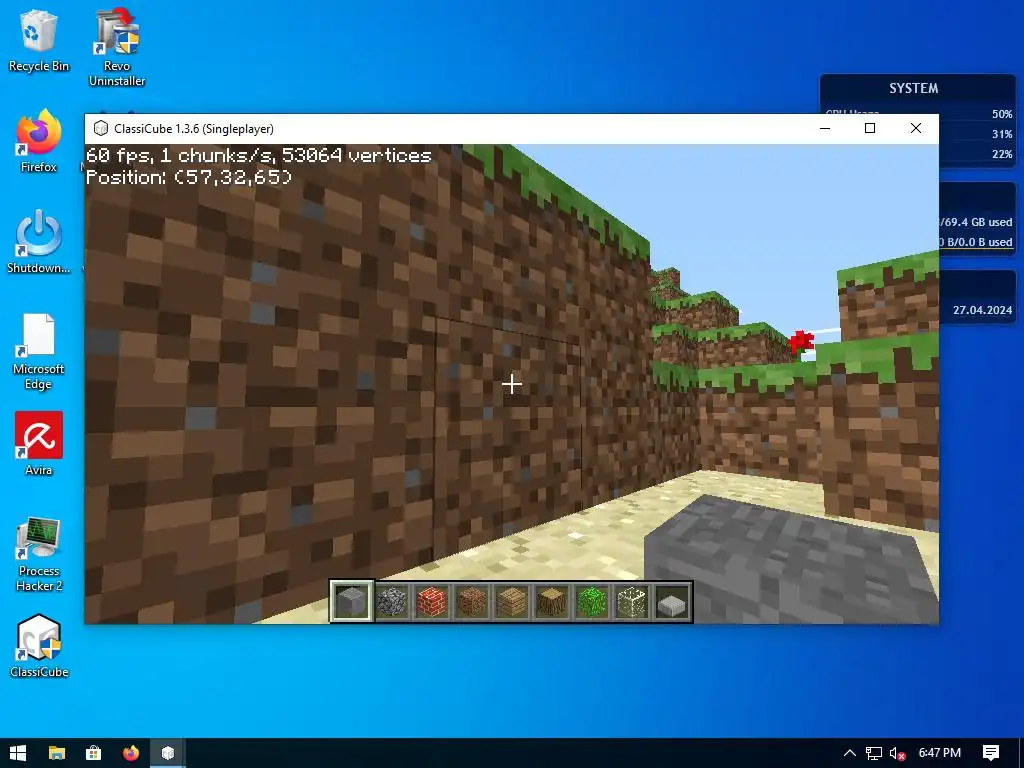Open Firefox from the taskbar
1024x768 pixels.
131,753
